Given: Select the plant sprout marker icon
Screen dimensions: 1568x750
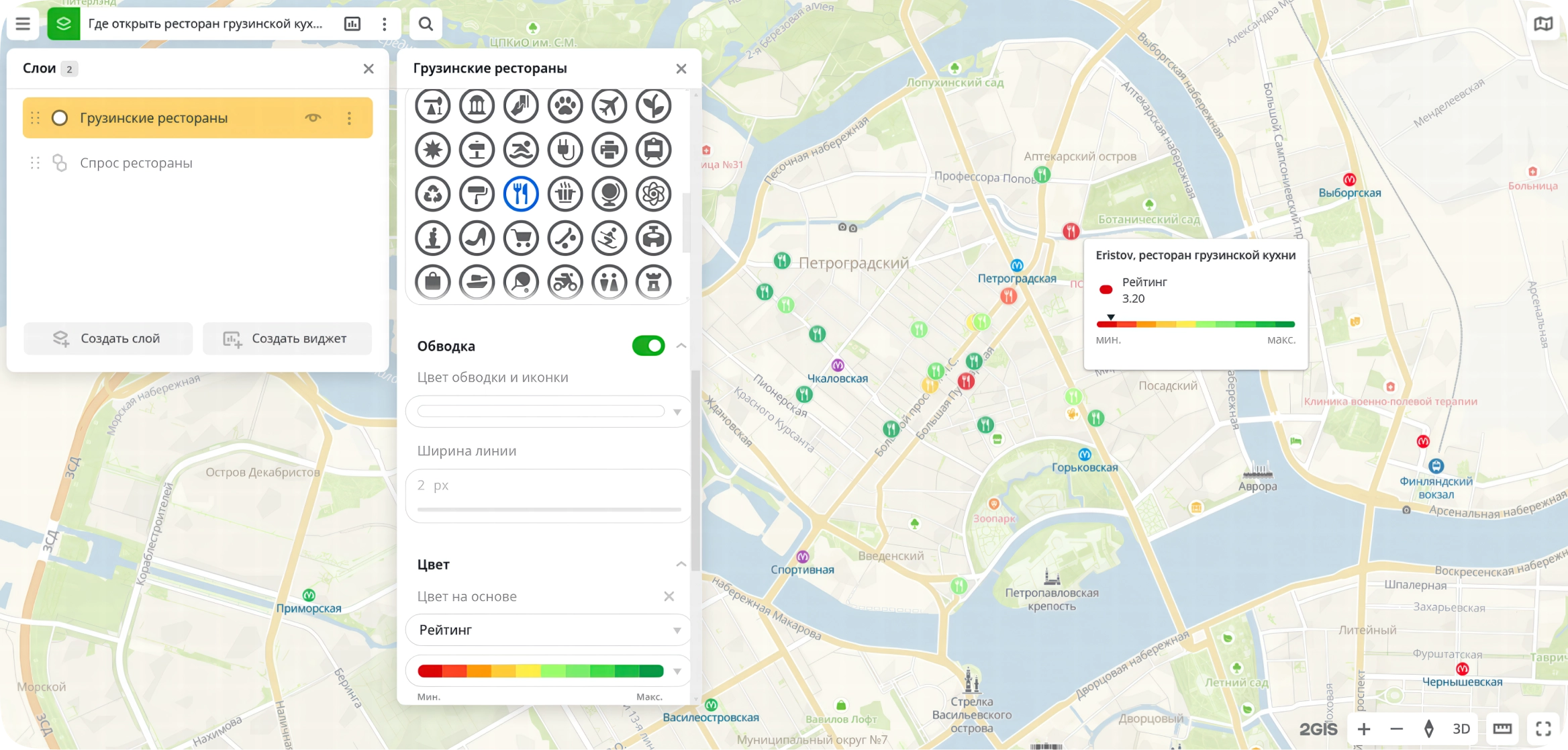Looking at the screenshot, I should pyautogui.click(x=654, y=106).
